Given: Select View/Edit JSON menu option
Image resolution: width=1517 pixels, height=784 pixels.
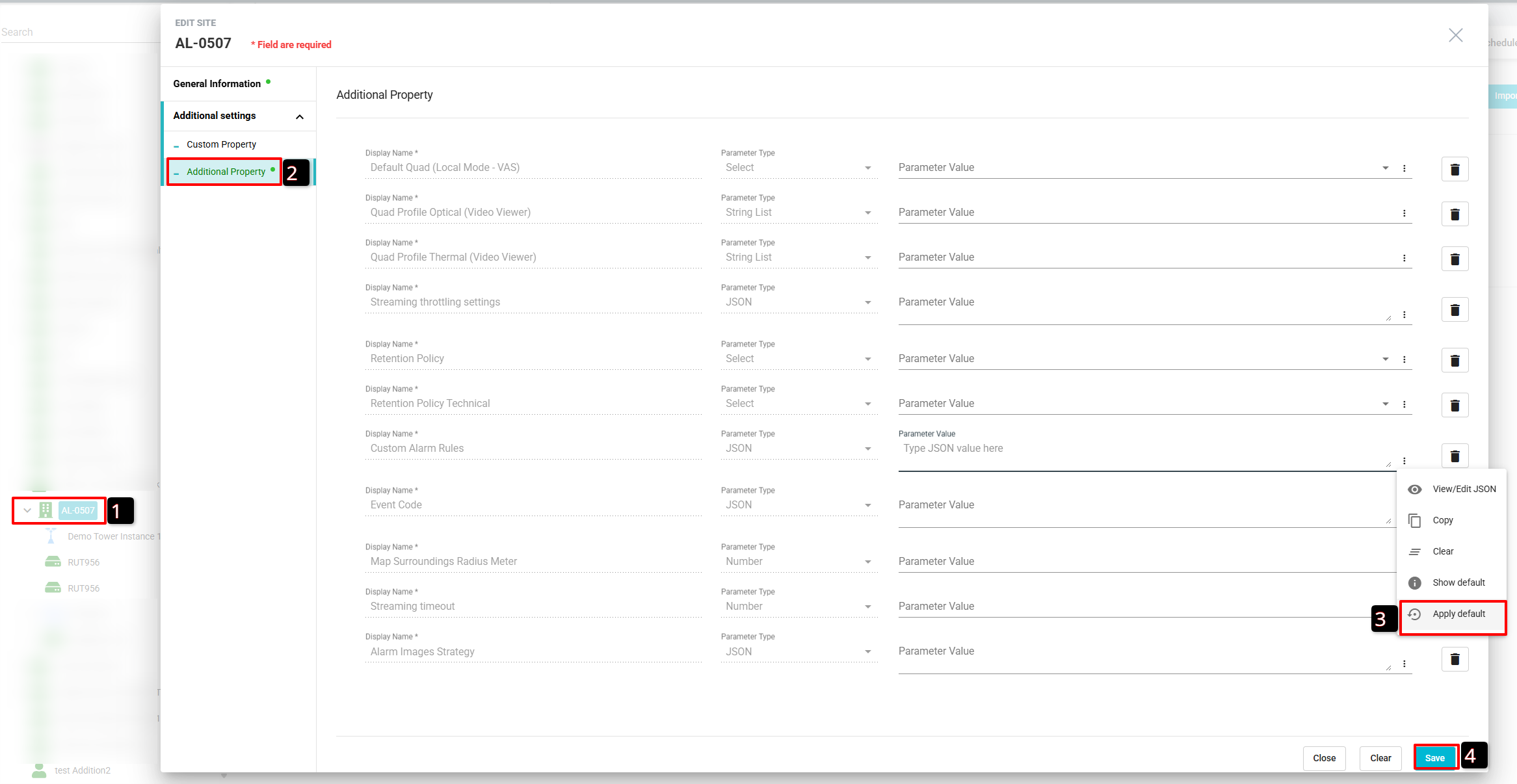Looking at the screenshot, I should pos(1463,489).
